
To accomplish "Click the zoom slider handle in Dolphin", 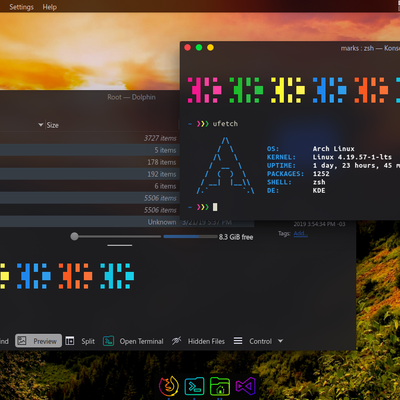I will coord(74,236).
